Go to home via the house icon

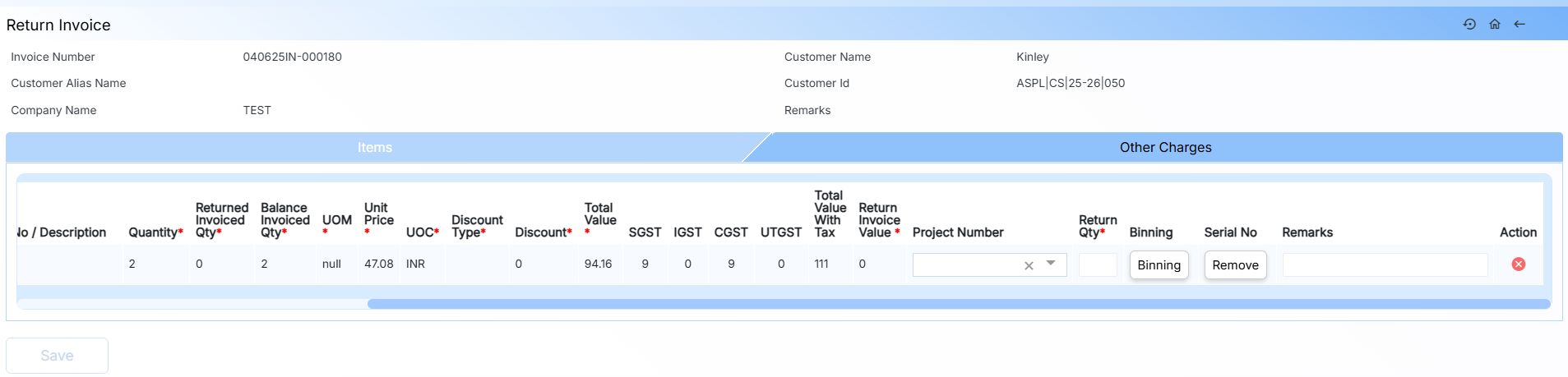click(1495, 25)
